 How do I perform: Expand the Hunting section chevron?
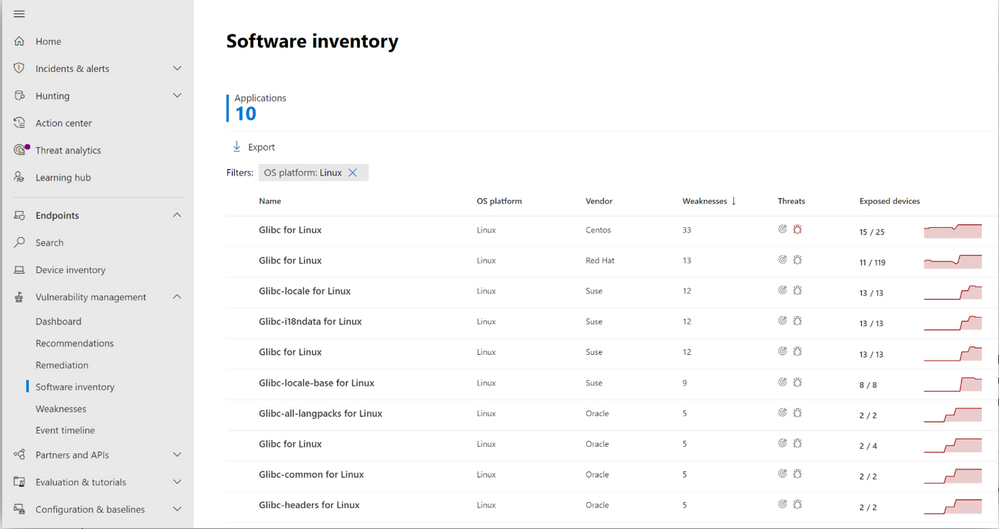point(177,96)
